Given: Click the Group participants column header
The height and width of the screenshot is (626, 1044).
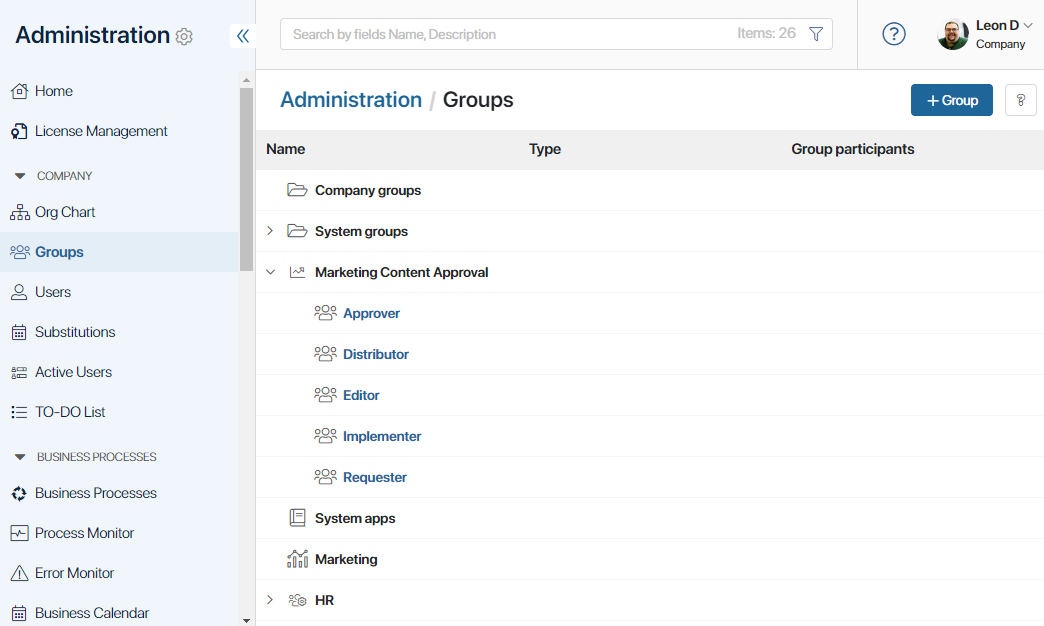Looking at the screenshot, I should (x=853, y=149).
